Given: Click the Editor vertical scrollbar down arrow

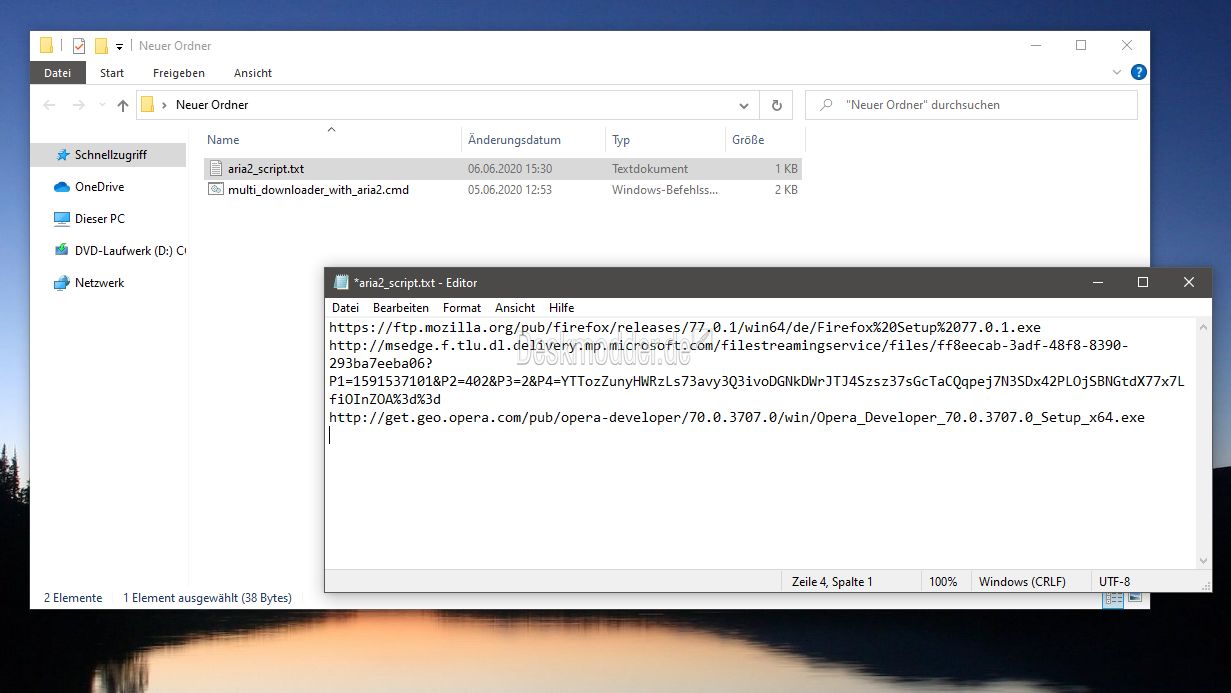Looking at the screenshot, I should tap(1203, 560).
